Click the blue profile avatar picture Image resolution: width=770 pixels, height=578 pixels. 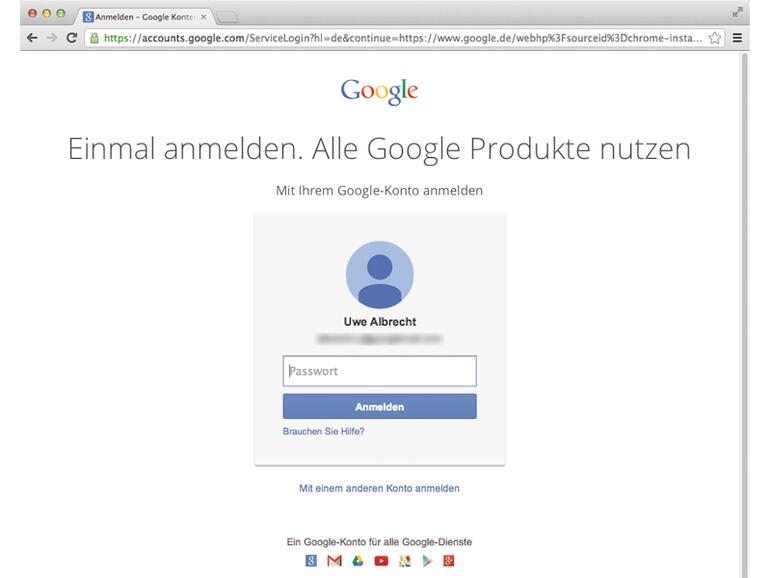point(380,275)
